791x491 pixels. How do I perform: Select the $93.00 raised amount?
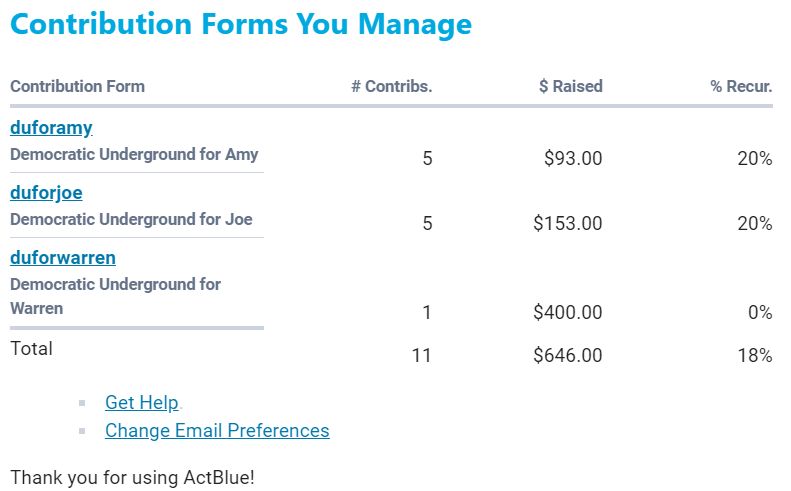click(x=573, y=158)
